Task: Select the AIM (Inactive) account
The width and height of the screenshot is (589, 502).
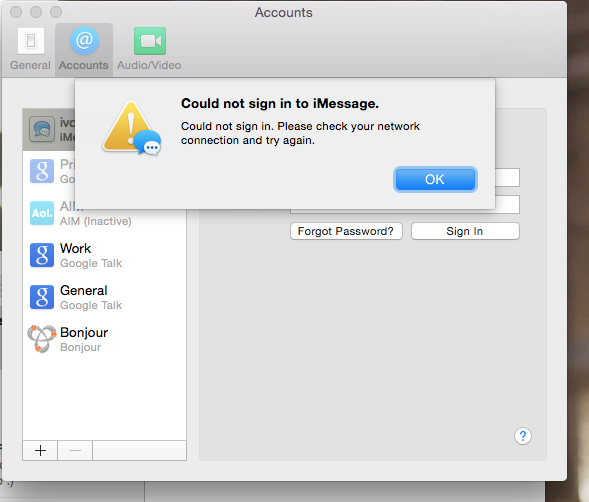Action: pos(104,213)
